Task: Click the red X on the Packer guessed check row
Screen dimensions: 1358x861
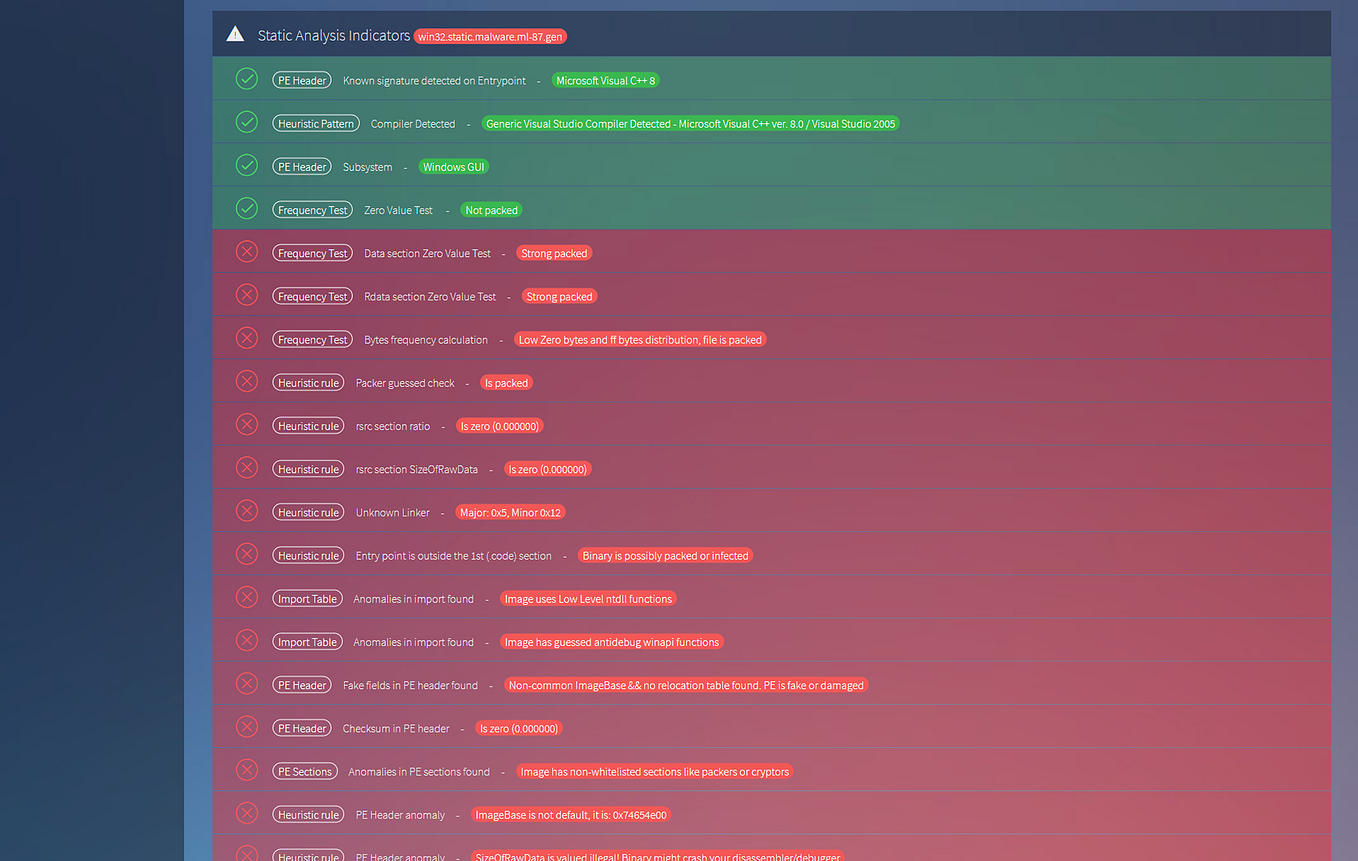Action: coord(247,381)
